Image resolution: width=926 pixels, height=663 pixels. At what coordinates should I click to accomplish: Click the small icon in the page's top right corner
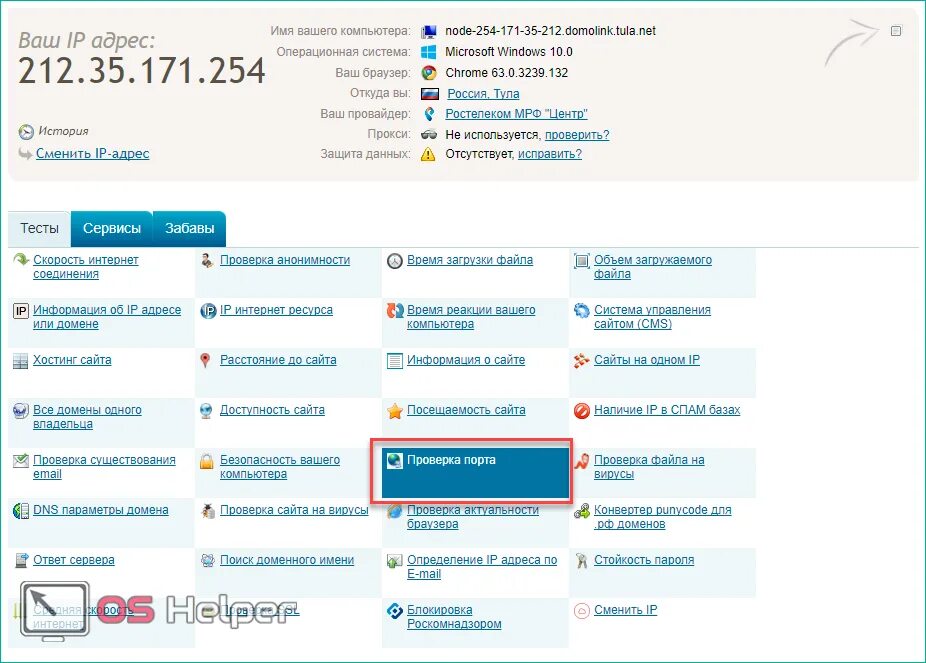pyautogui.click(x=896, y=31)
